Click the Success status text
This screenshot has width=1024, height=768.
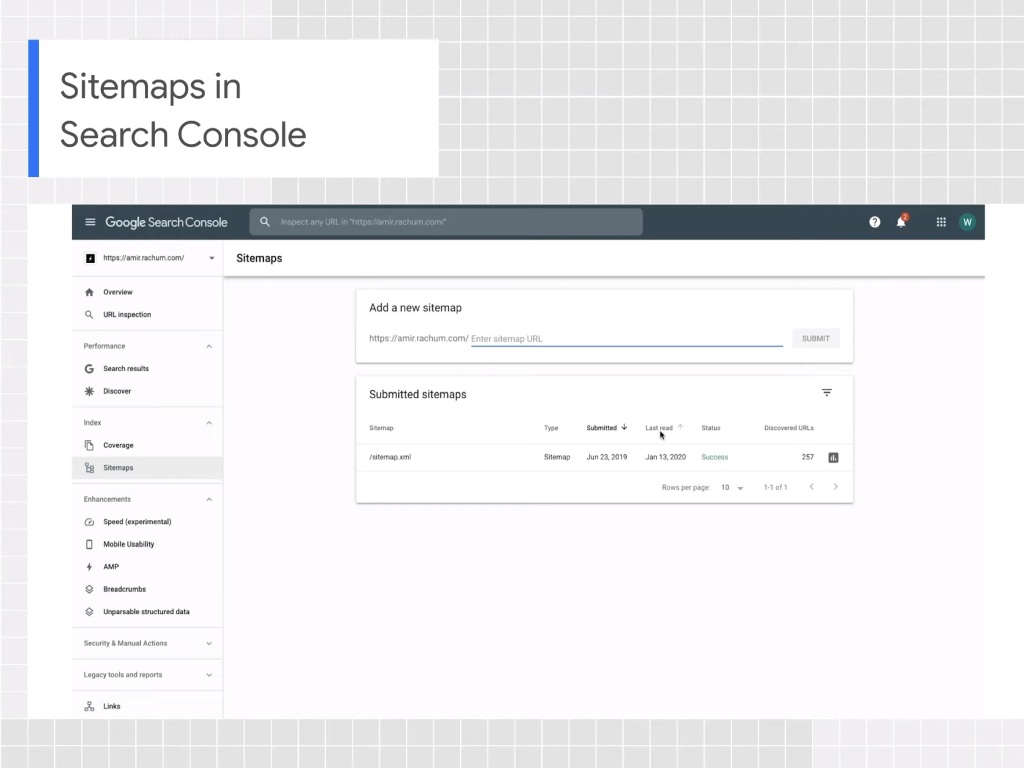coord(714,457)
